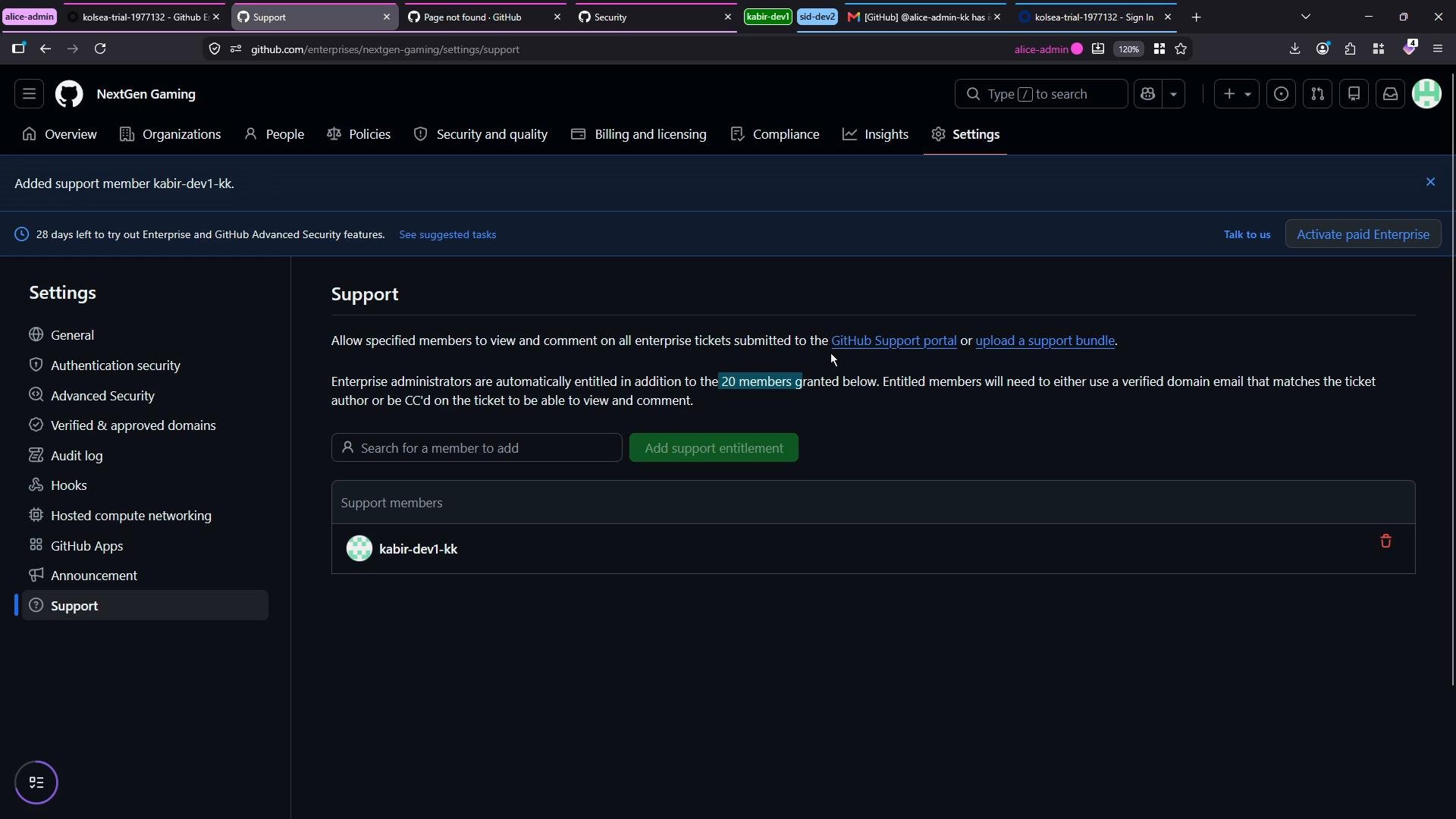The image size is (1456, 819).
Task: Click See suggested tasks link
Action: coord(447,235)
